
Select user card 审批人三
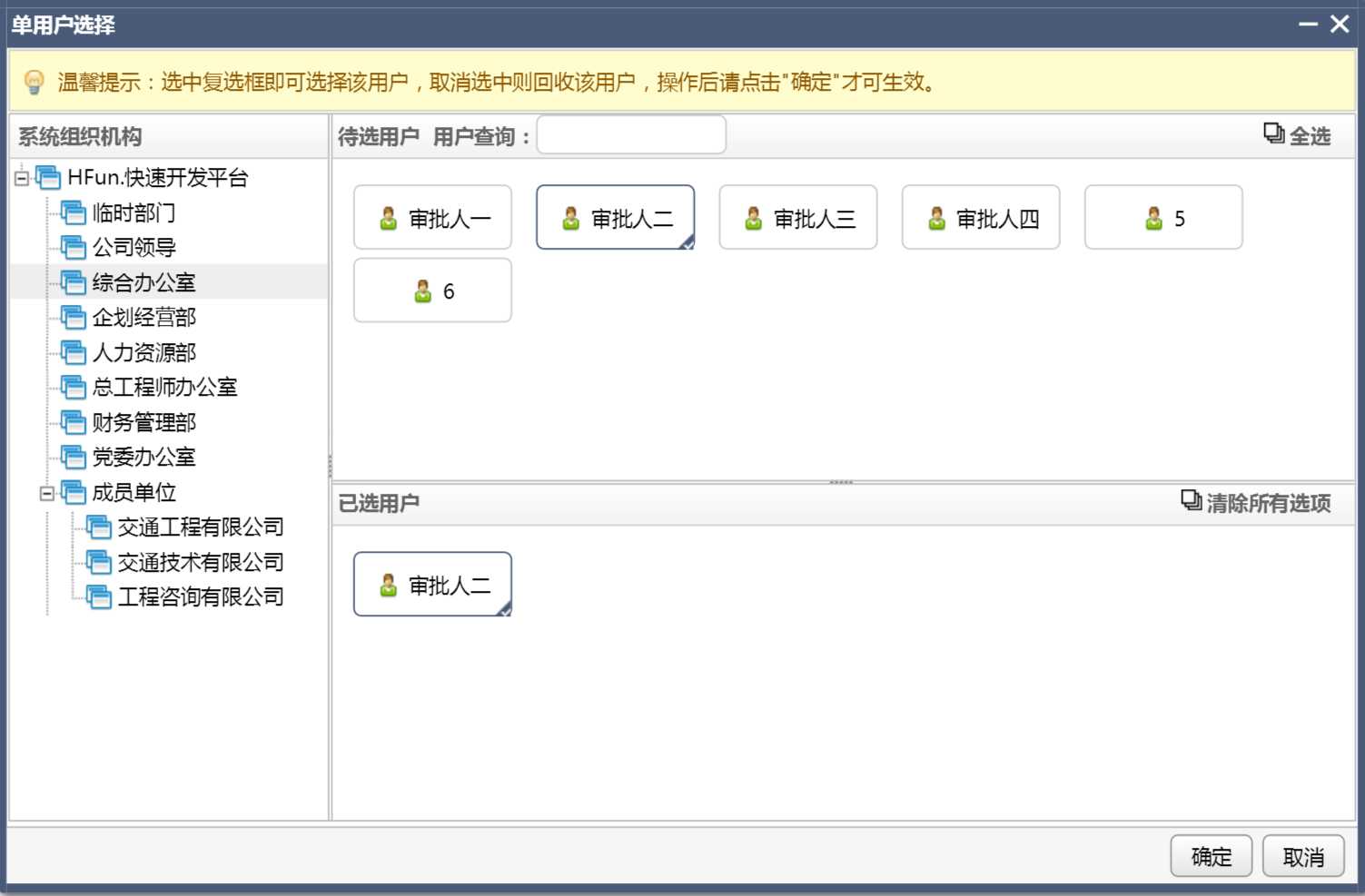[x=798, y=217]
